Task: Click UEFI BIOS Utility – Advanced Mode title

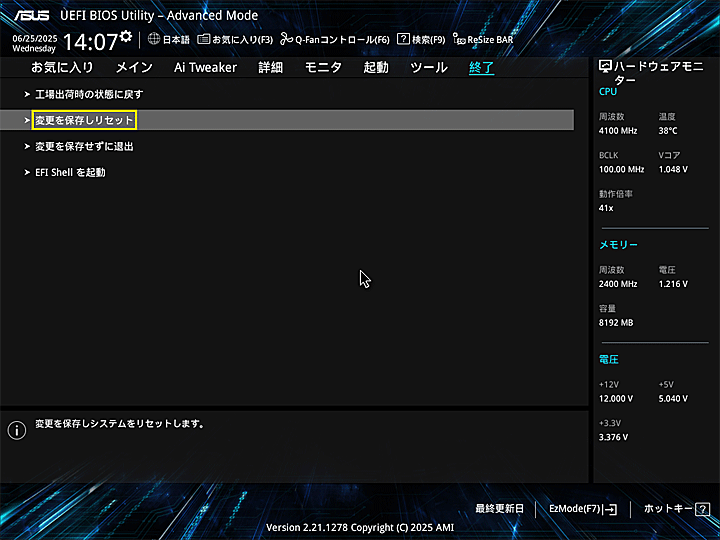Action: tap(159, 16)
